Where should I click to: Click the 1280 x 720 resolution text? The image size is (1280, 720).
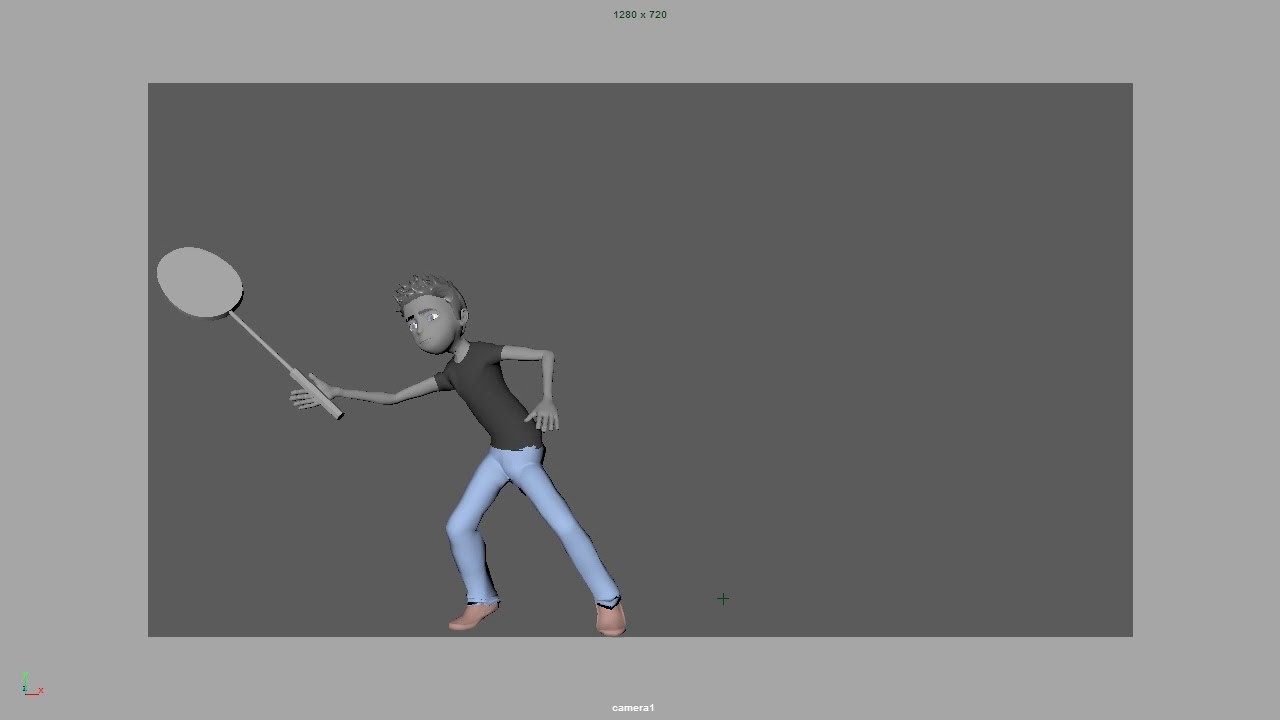coord(639,14)
